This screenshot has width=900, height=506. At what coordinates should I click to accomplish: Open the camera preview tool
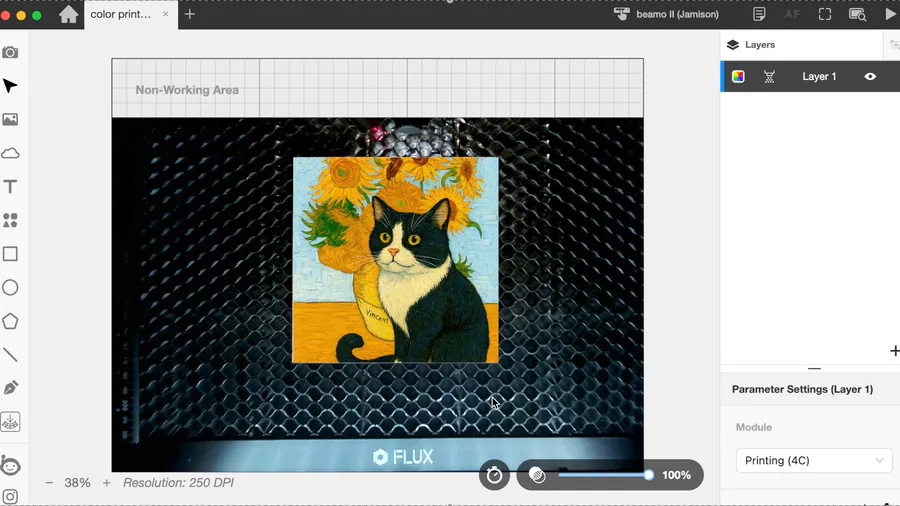[x=10, y=53]
